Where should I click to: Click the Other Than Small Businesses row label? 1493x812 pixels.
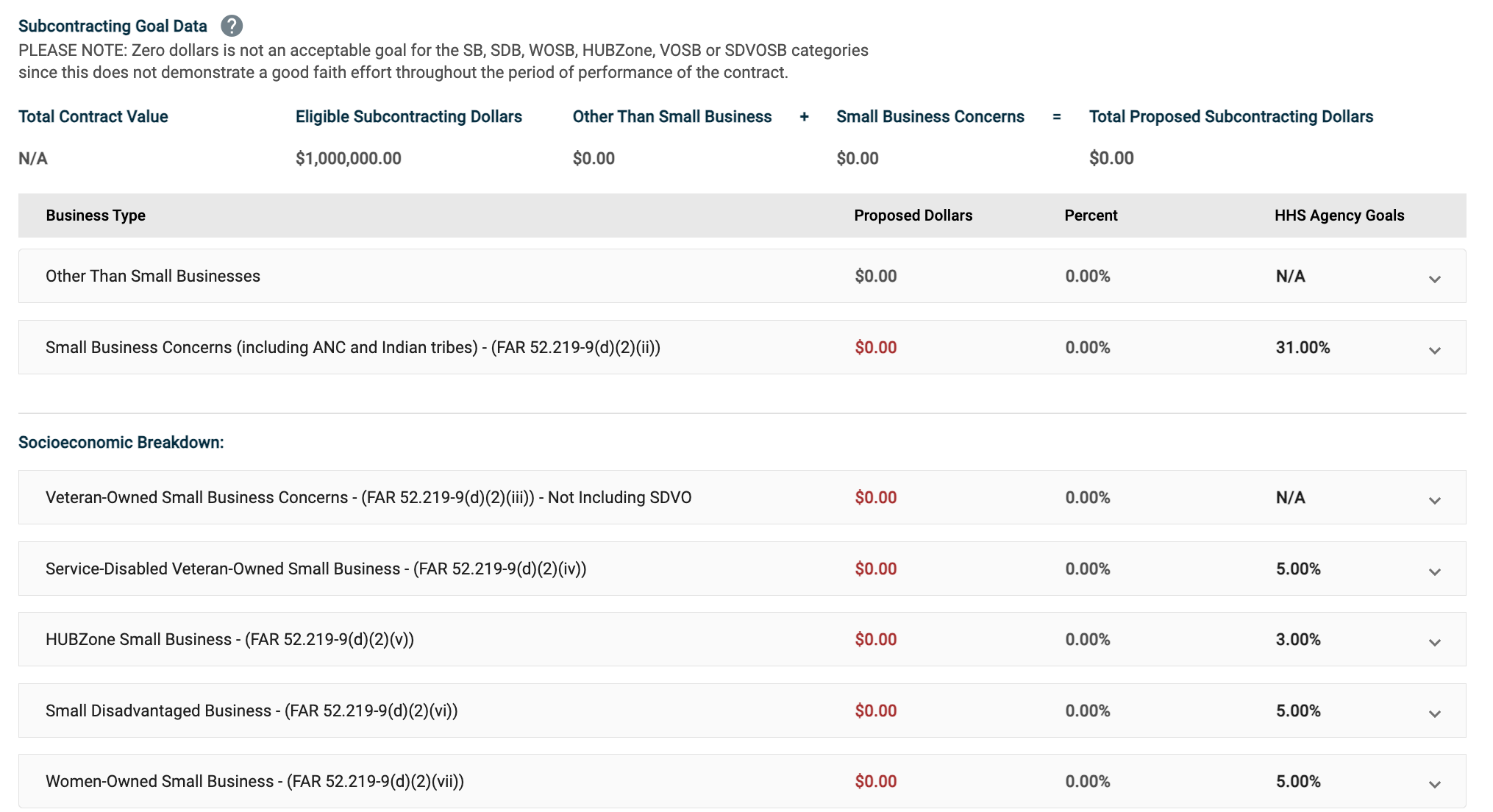pos(153,276)
